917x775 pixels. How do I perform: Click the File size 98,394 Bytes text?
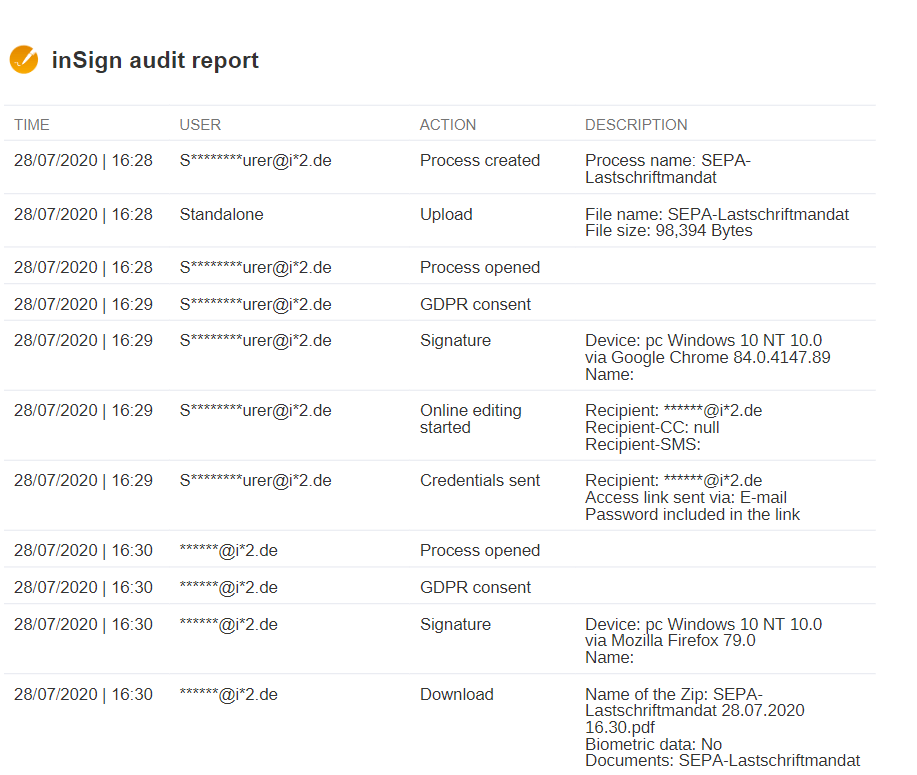tap(668, 230)
